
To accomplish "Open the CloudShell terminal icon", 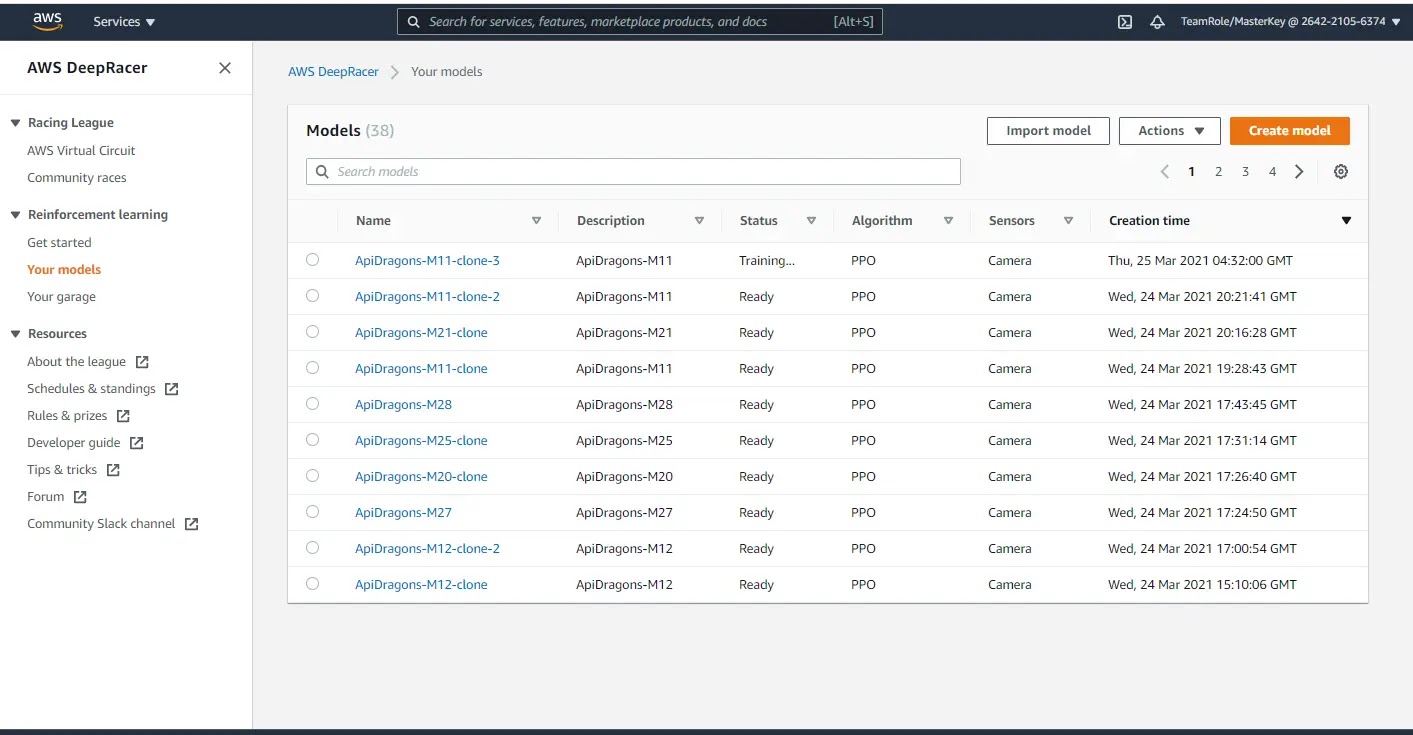I will pyautogui.click(x=1125, y=21).
